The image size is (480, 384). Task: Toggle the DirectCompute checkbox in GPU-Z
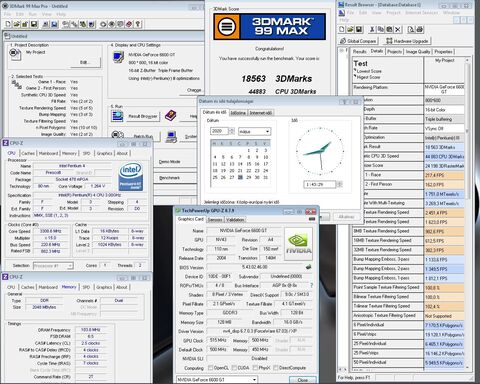click(276, 368)
